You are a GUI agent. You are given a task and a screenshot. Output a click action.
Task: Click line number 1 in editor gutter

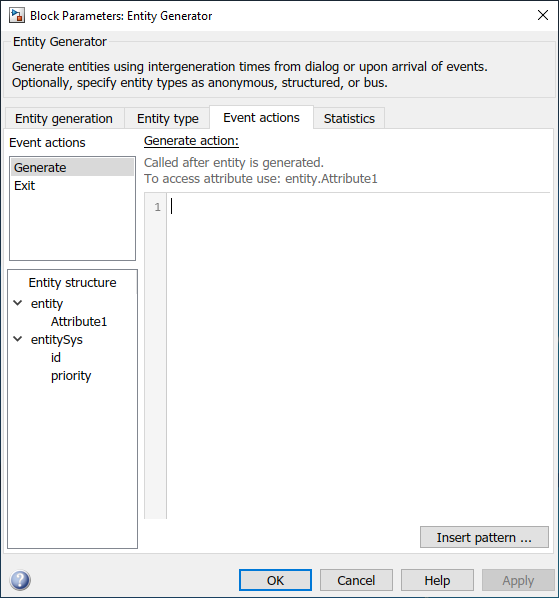pyautogui.click(x=157, y=207)
